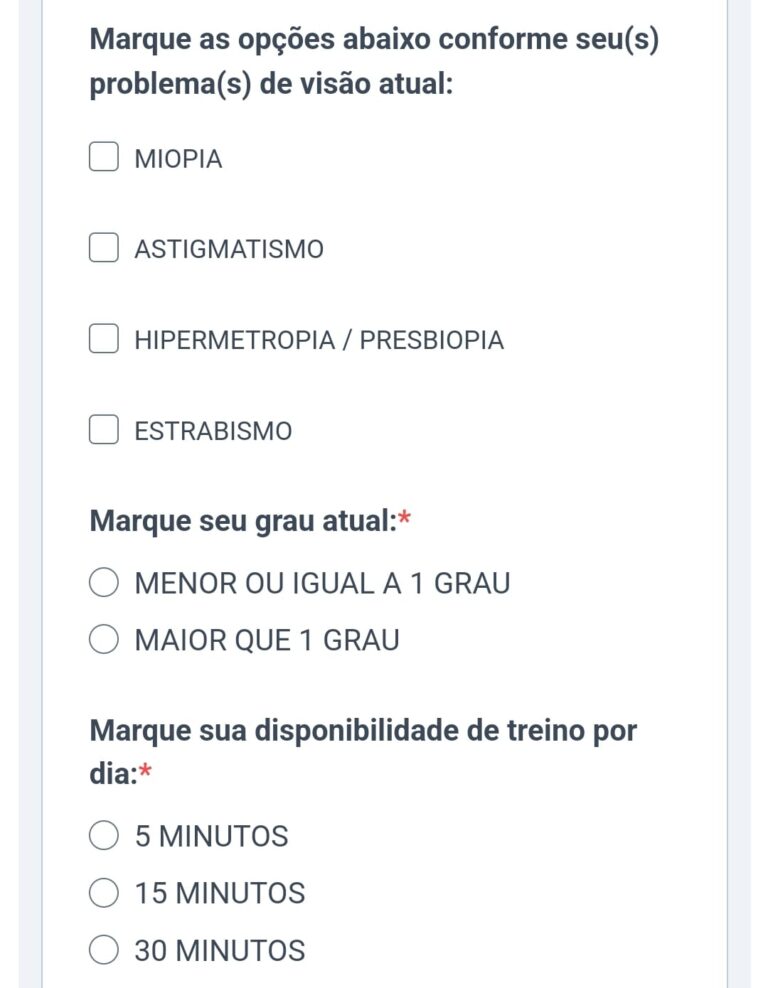The image size is (768, 988).
Task: Select the MENOR OU IGUAL A 1 GRAU radio button
Action: click(x=104, y=583)
